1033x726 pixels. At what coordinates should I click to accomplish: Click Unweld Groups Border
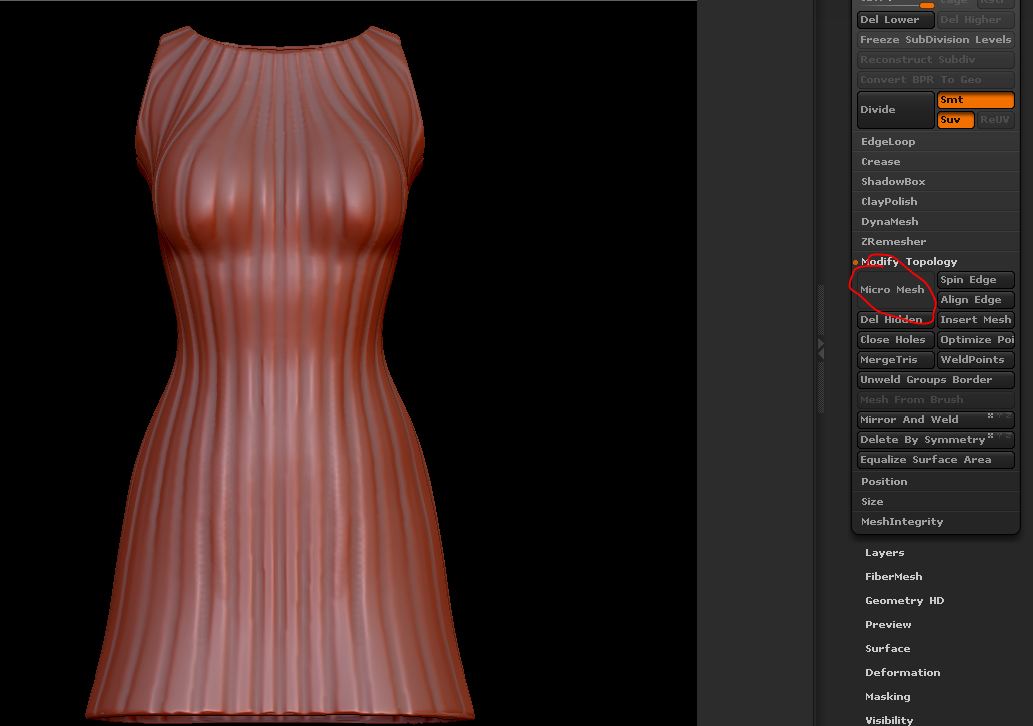(x=935, y=379)
